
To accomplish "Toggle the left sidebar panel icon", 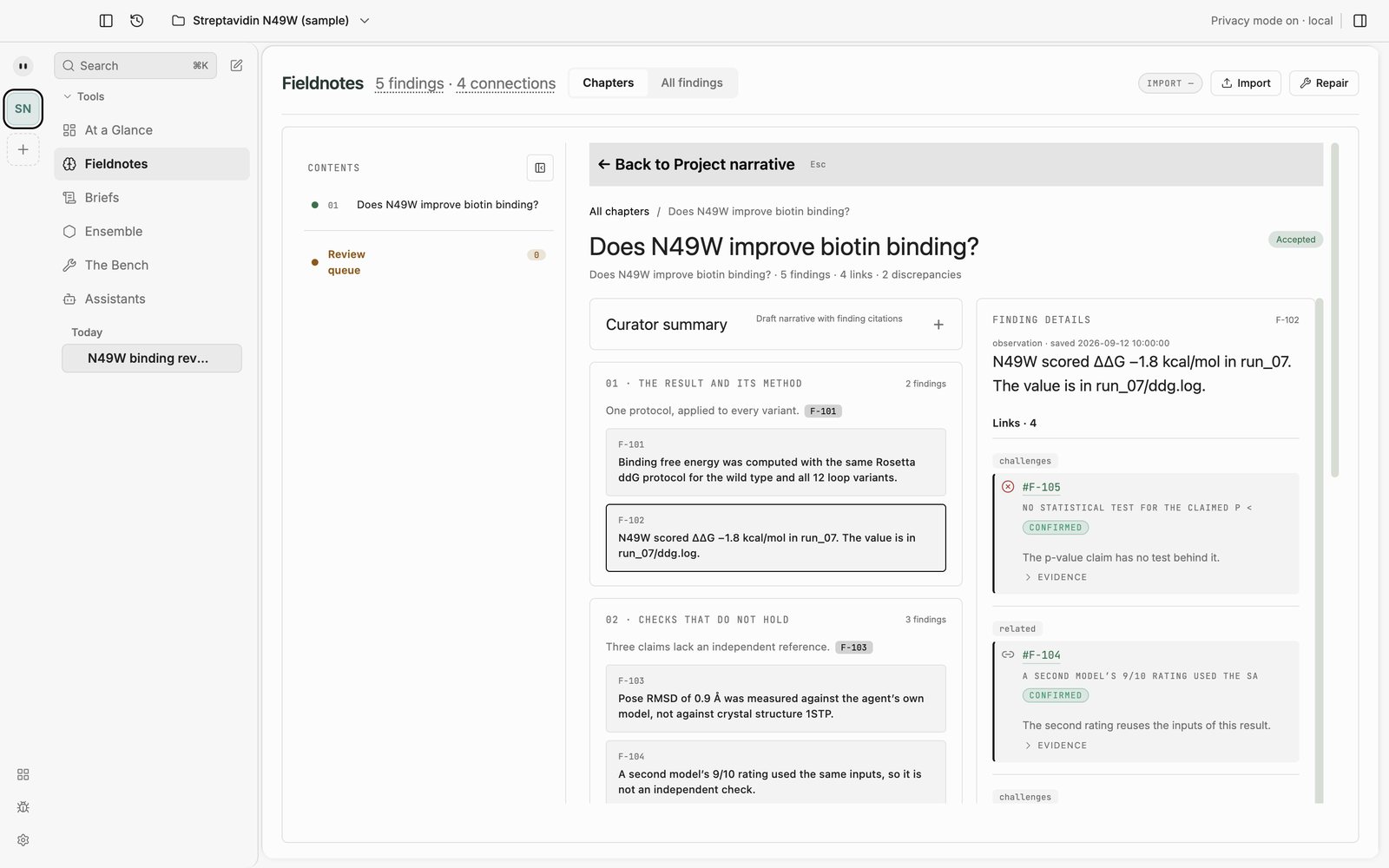I will click(x=106, y=21).
